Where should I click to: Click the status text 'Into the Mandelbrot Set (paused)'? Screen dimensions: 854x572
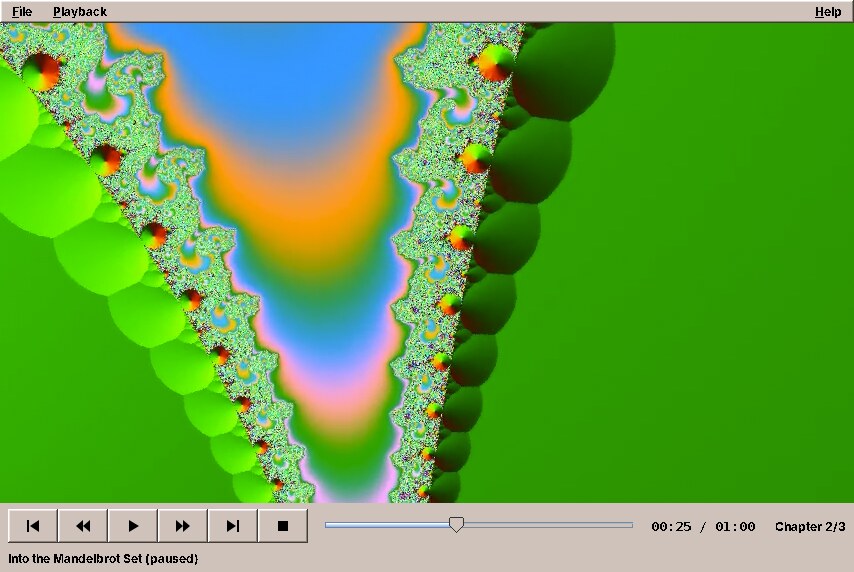click(103, 558)
